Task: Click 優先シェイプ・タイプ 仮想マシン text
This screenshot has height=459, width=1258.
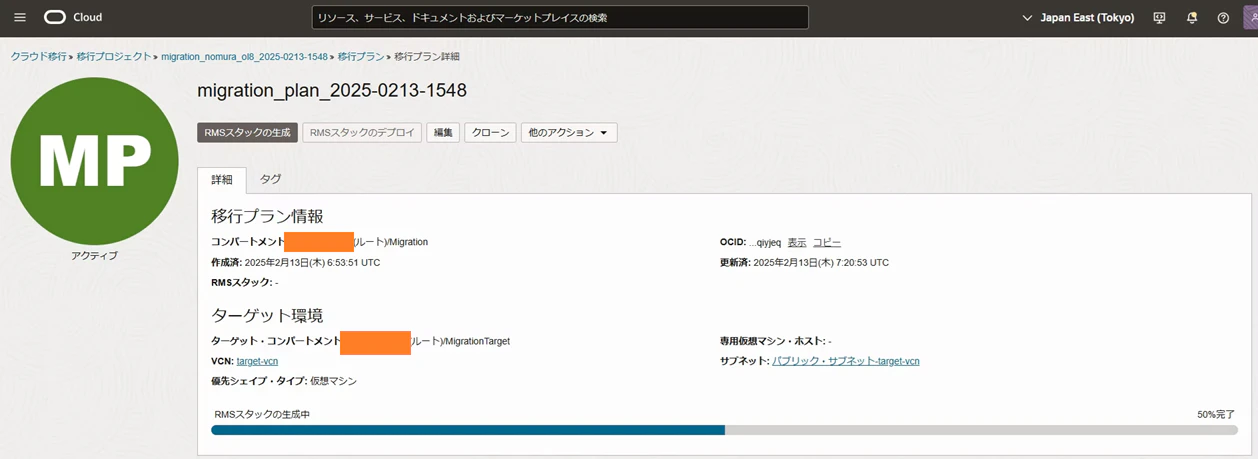Action: pyautogui.click(x=284, y=381)
